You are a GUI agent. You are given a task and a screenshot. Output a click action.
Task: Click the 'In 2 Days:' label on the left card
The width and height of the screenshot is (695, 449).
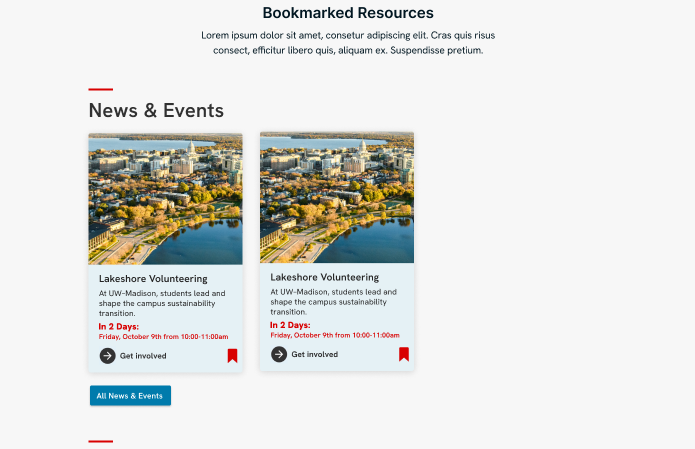[x=119, y=327]
